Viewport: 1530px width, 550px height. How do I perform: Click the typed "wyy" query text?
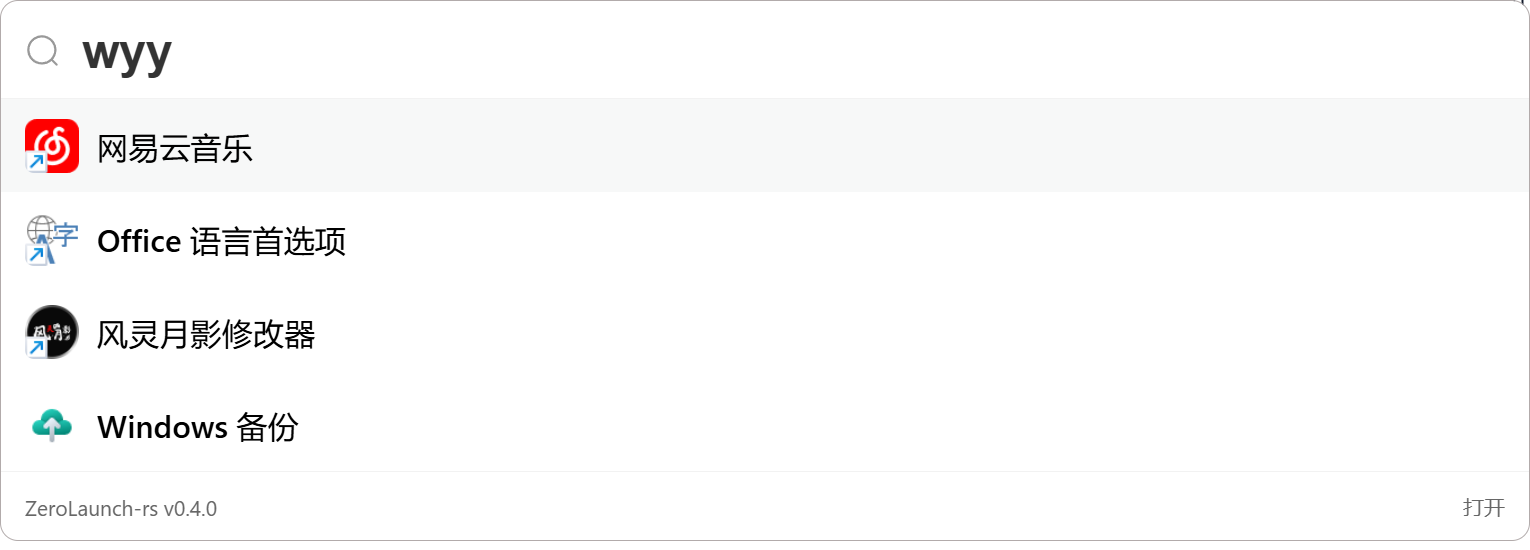(x=127, y=52)
